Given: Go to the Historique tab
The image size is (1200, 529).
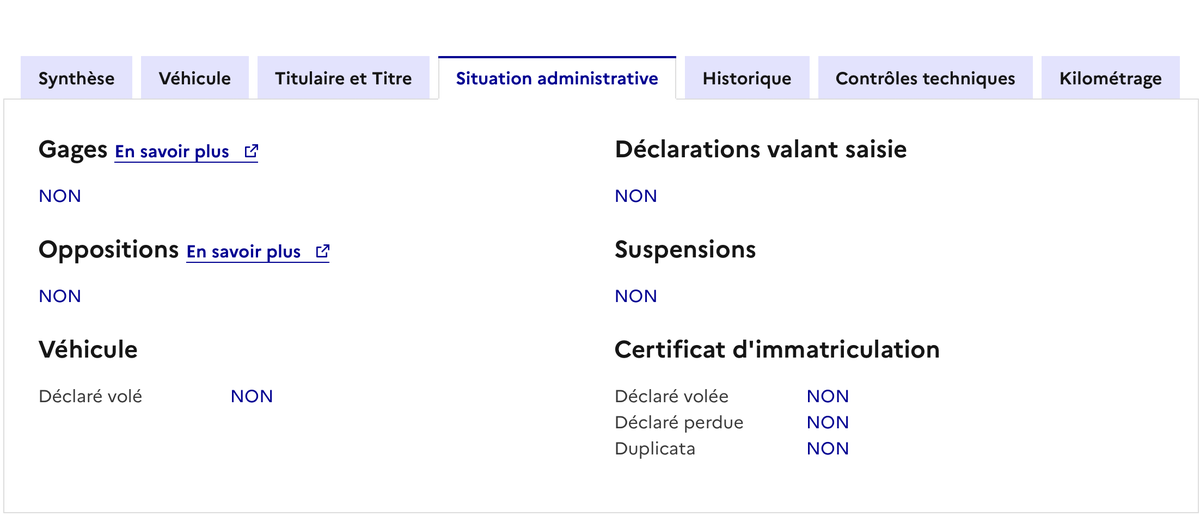Looking at the screenshot, I should click(747, 78).
